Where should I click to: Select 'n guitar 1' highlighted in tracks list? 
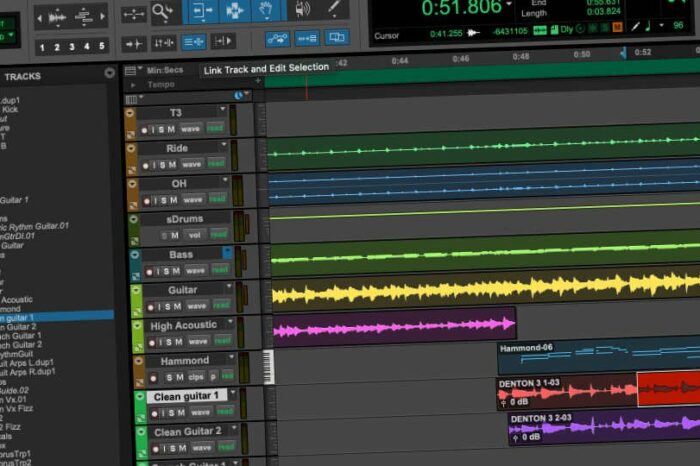[x=57, y=317]
